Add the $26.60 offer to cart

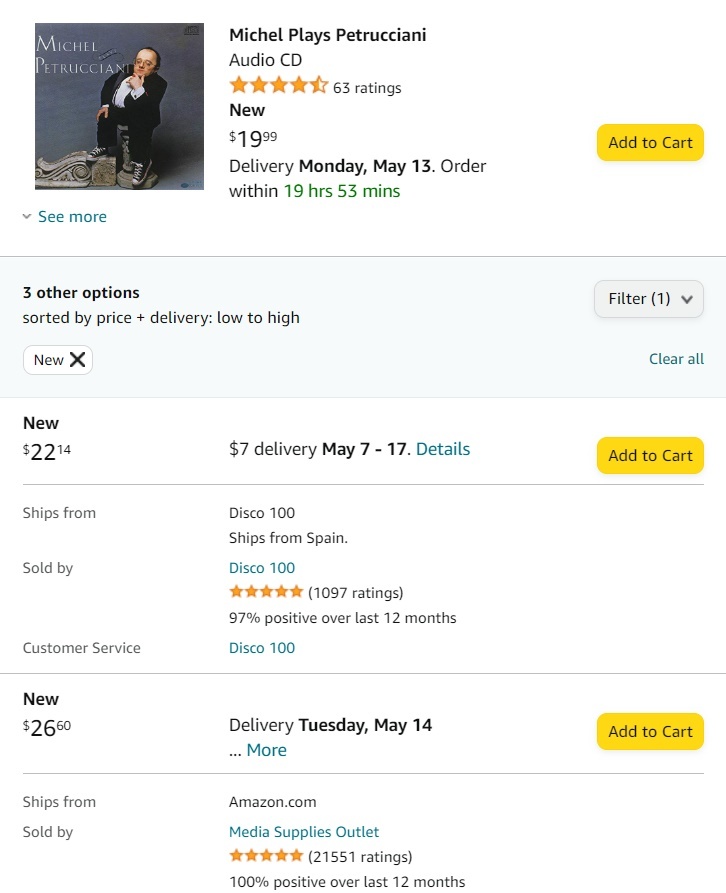[x=650, y=731]
